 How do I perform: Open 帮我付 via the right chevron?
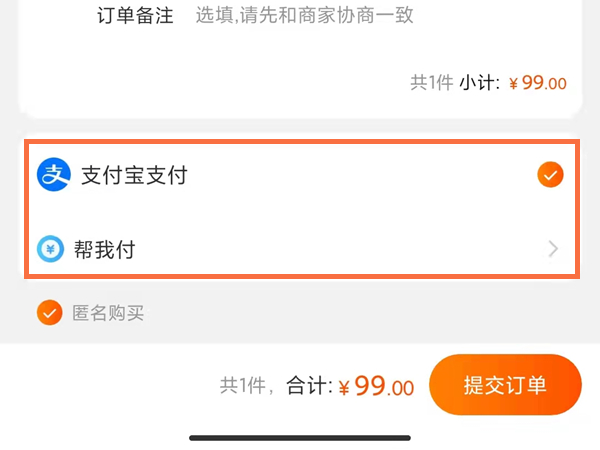[x=554, y=249]
